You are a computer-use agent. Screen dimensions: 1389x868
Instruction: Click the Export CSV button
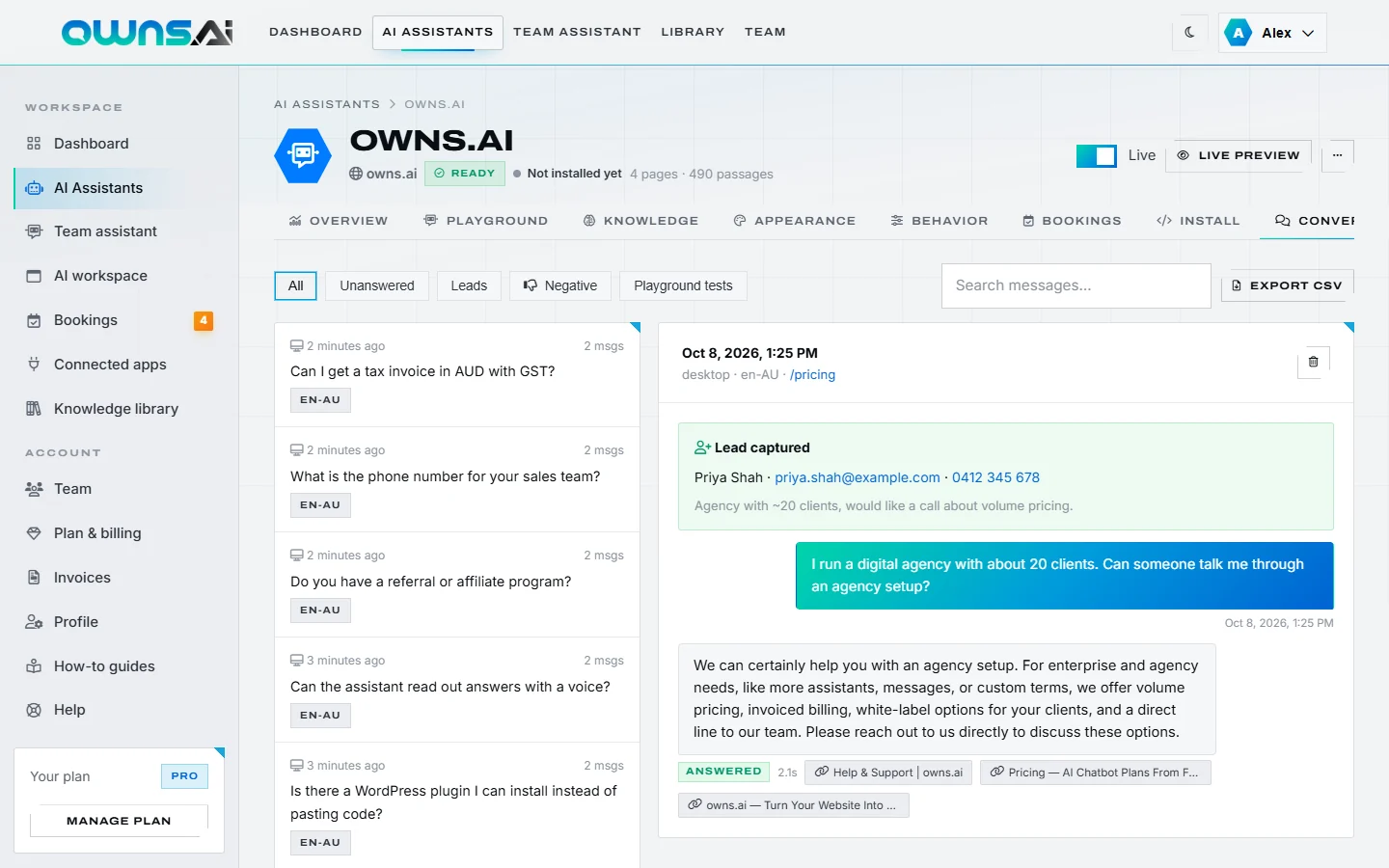click(1288, 285)
